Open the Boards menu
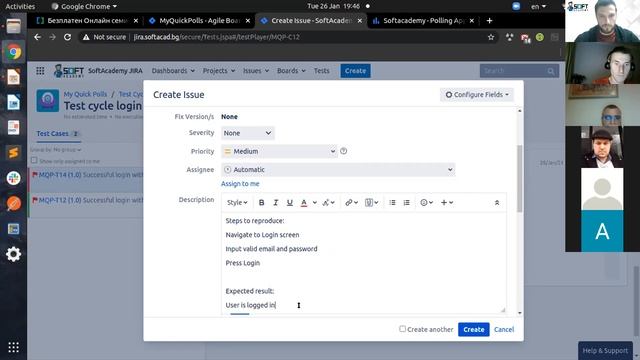640x360 pixels. tap(291, 71)
